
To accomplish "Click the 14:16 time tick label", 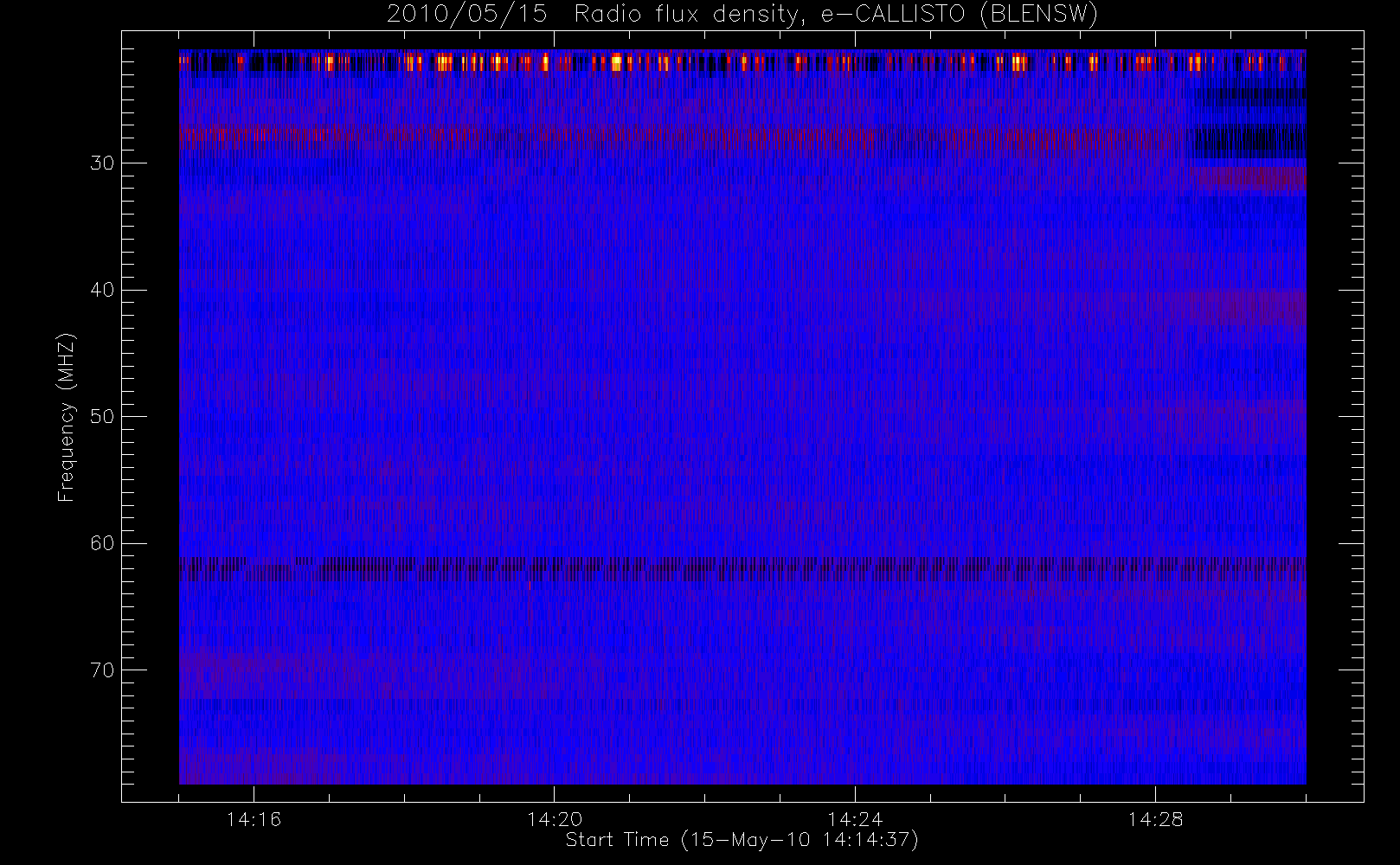I will point(254,819).
